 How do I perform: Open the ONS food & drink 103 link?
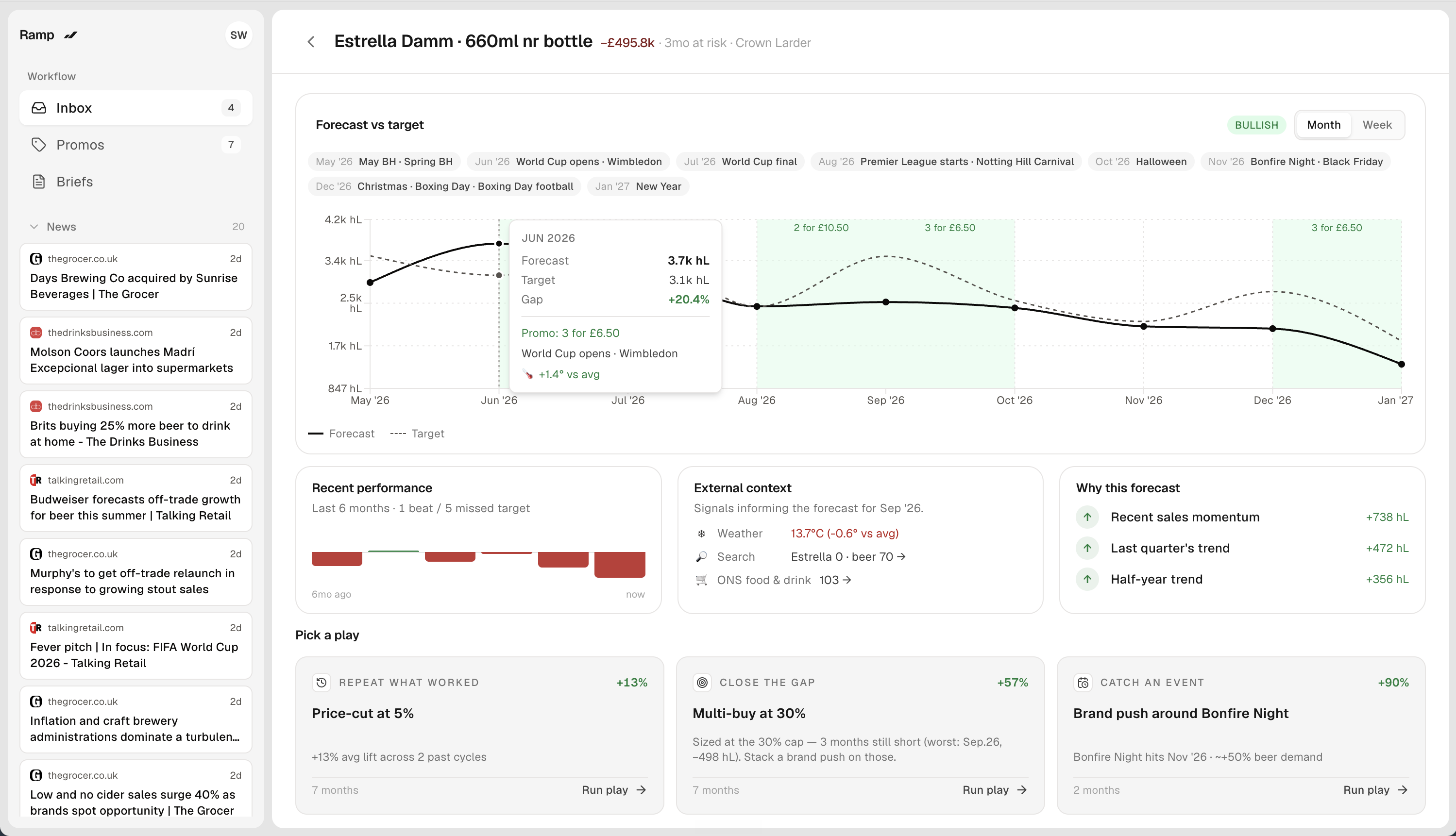[x=835, y=580]
